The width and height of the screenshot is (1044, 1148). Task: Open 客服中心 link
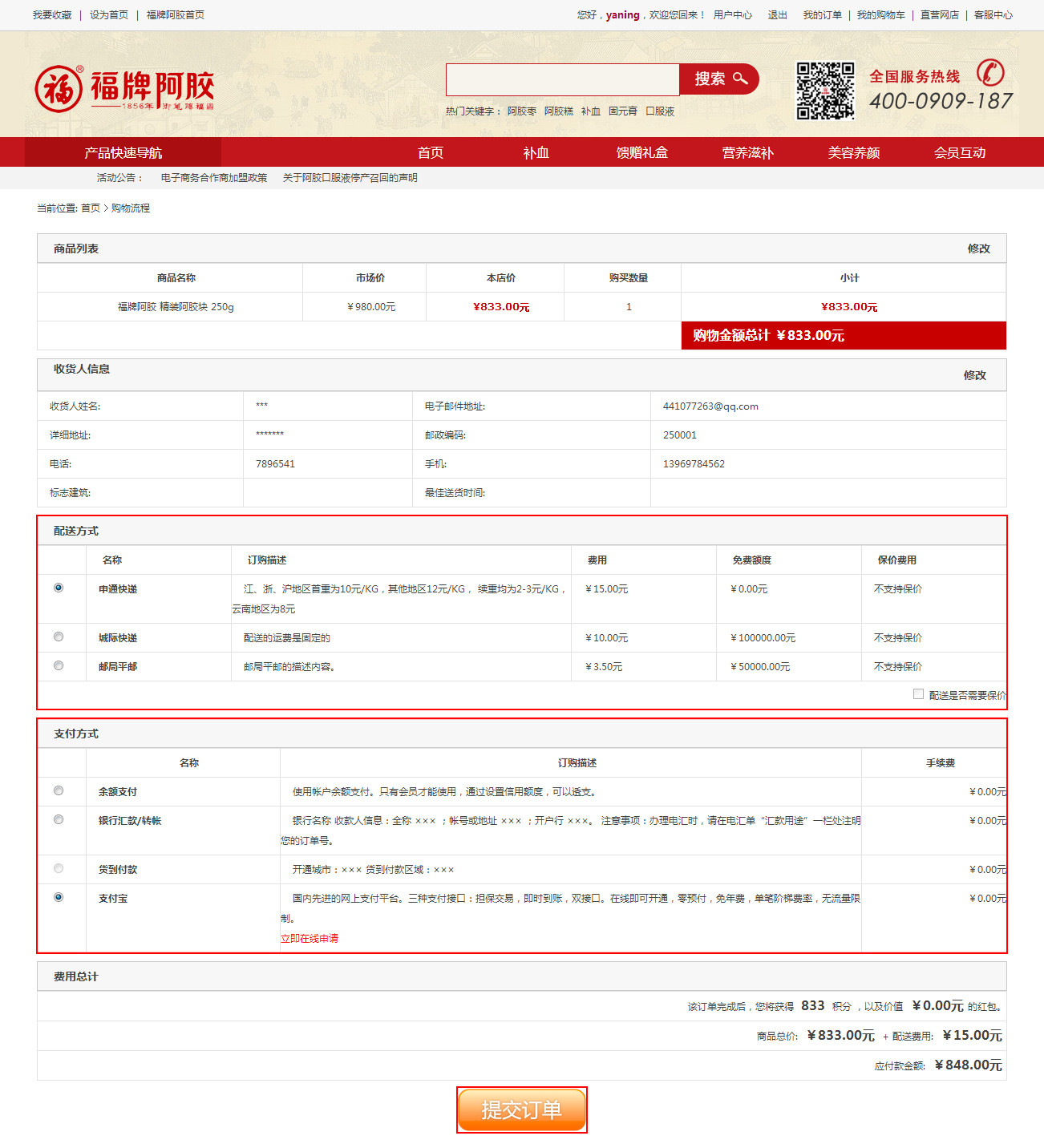point(993,15)
